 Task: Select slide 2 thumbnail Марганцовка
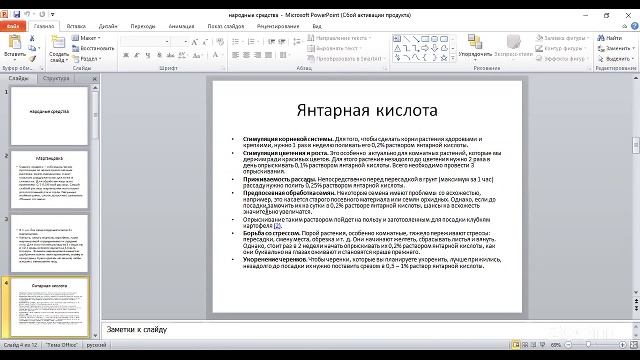(x=49, y=180)
